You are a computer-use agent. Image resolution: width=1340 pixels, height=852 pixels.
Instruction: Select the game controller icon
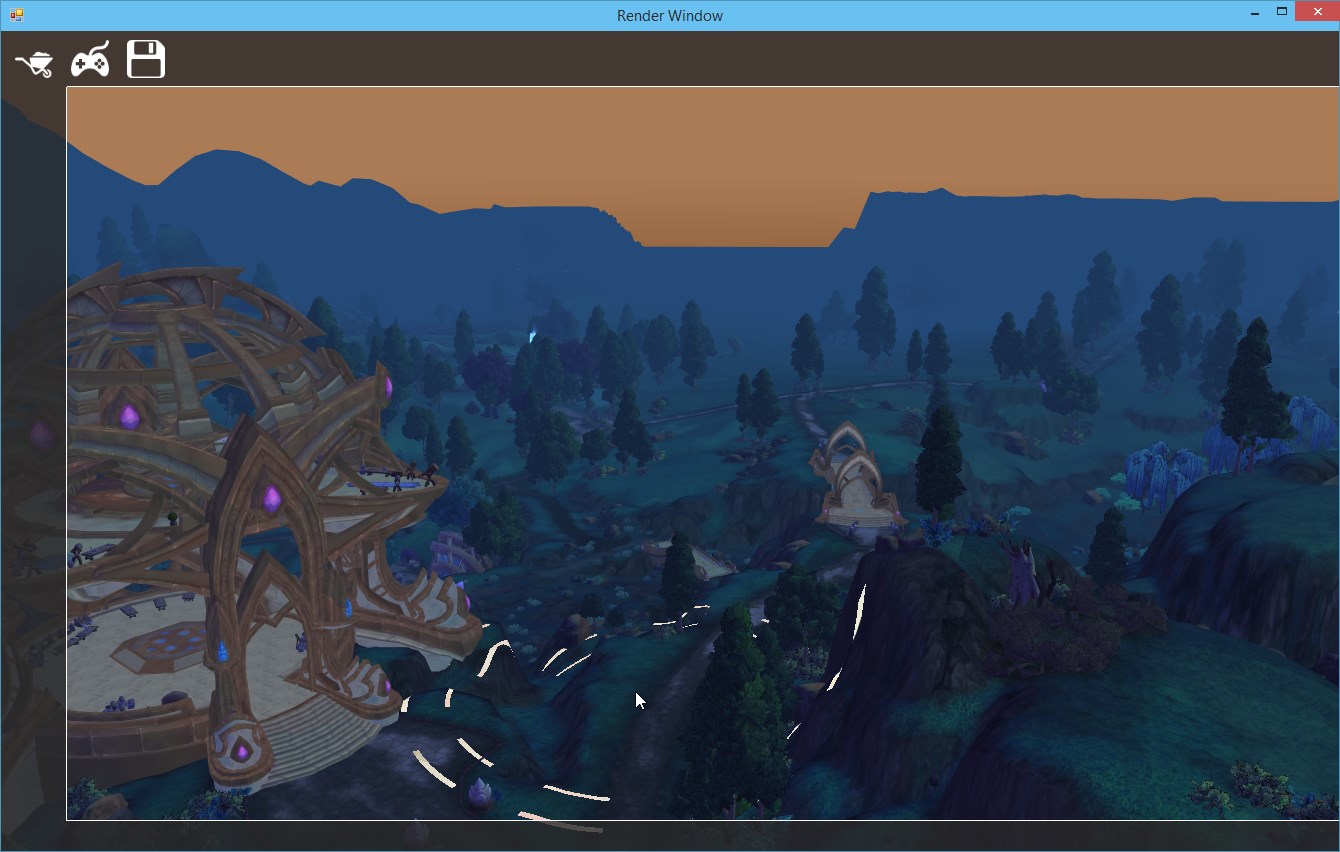(x=90, y=60)
